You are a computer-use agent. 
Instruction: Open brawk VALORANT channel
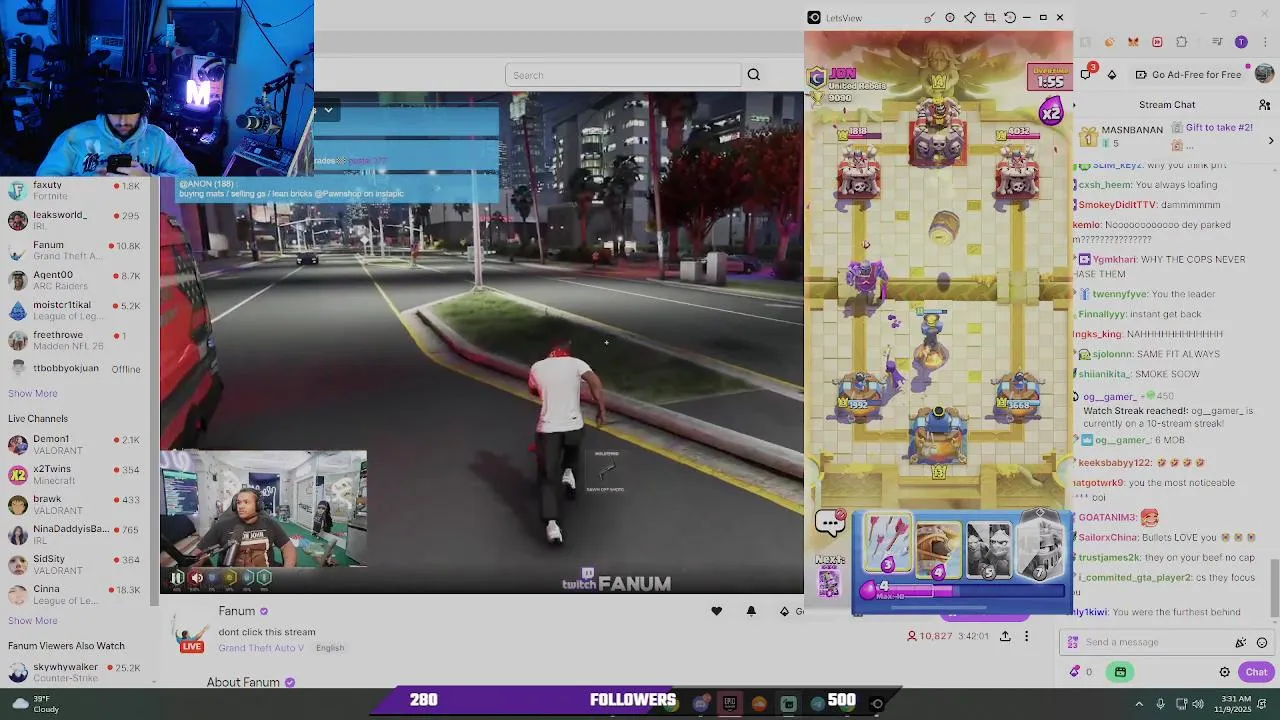coord(76,504)
